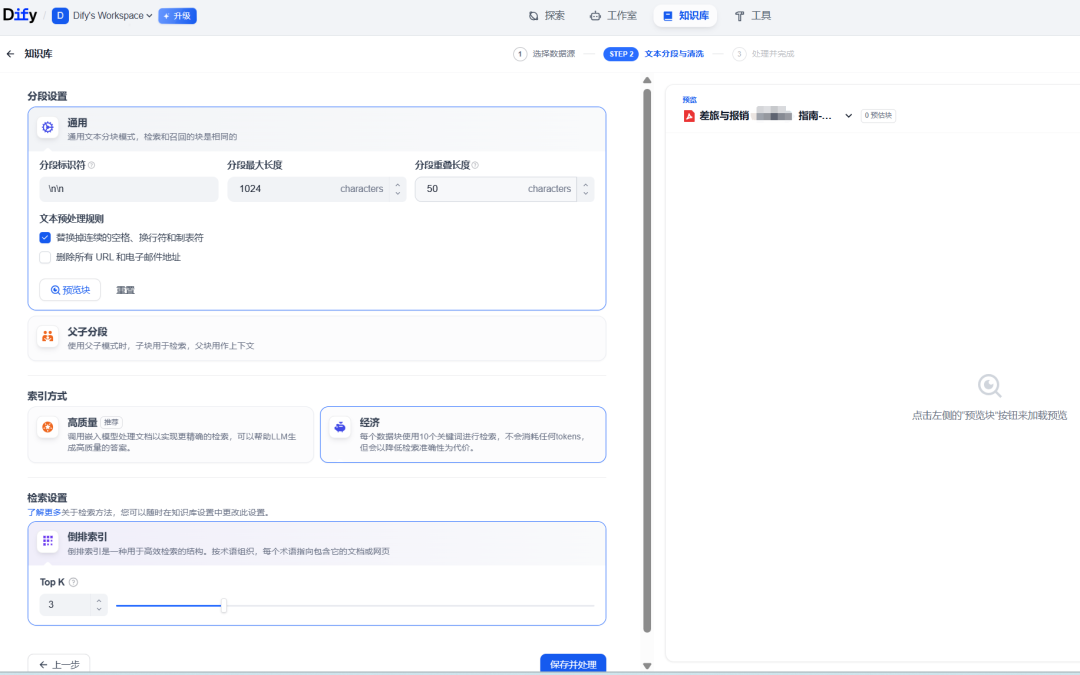Click the Top K value field
The image size is (1080, 675).
pos(65,605)
